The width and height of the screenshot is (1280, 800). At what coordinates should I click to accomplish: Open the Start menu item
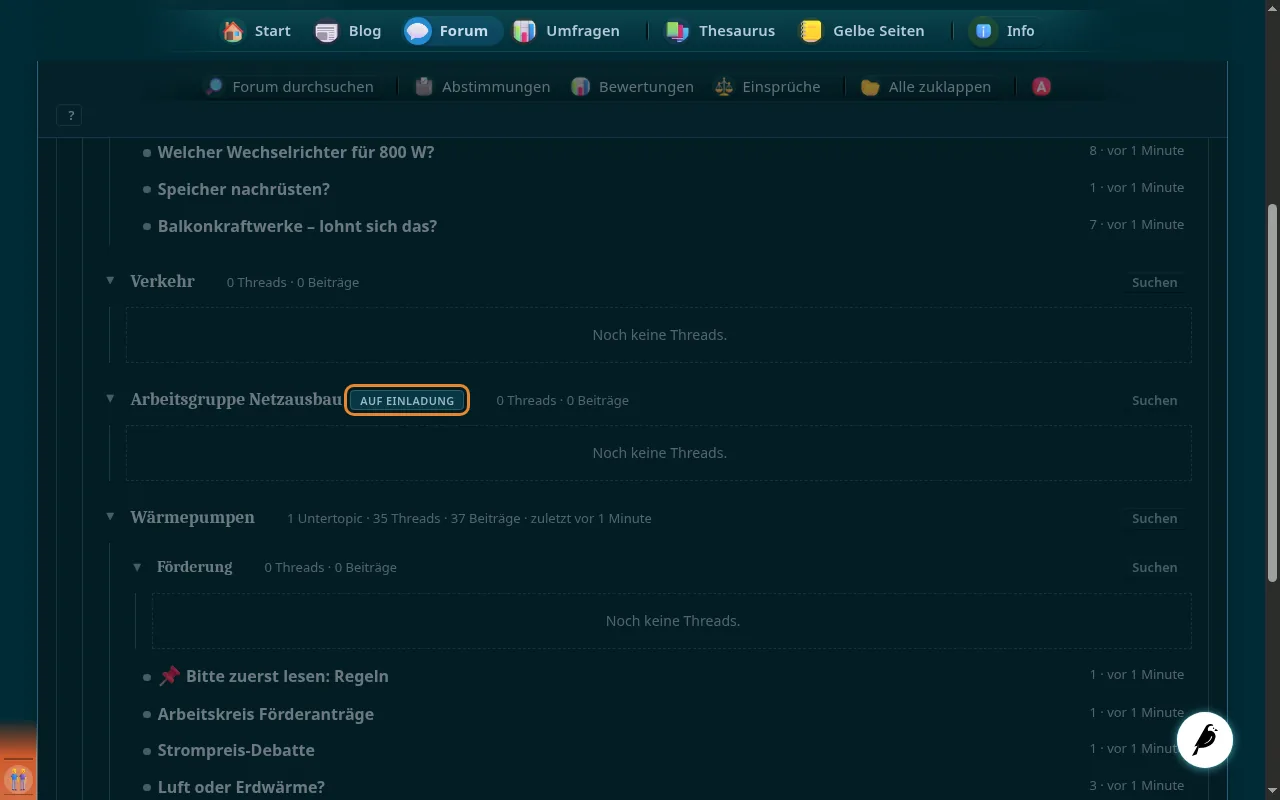(x=257, y=31)
